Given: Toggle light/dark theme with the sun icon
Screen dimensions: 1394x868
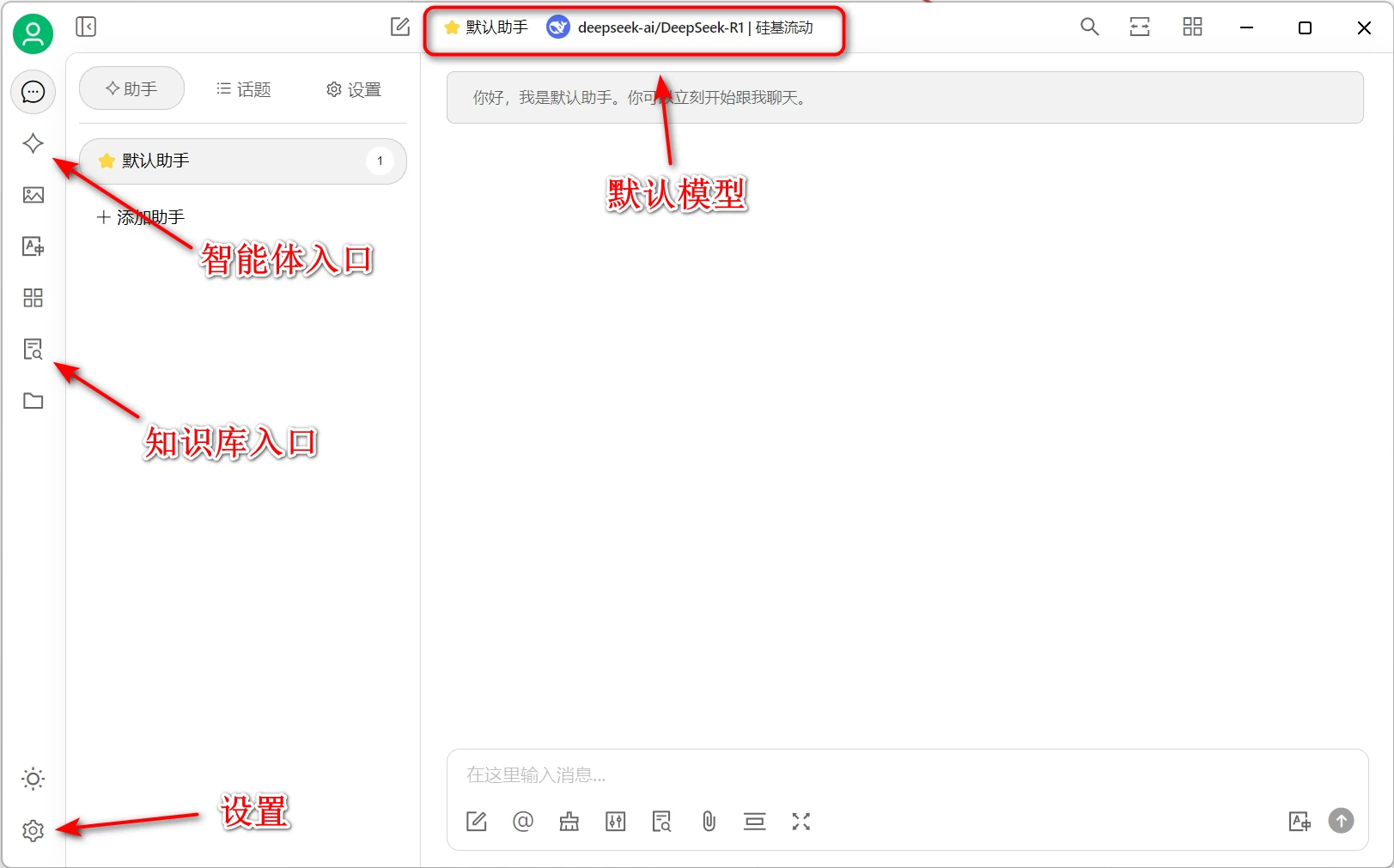Looking at the screenshot, I should (x=33, y=779).
